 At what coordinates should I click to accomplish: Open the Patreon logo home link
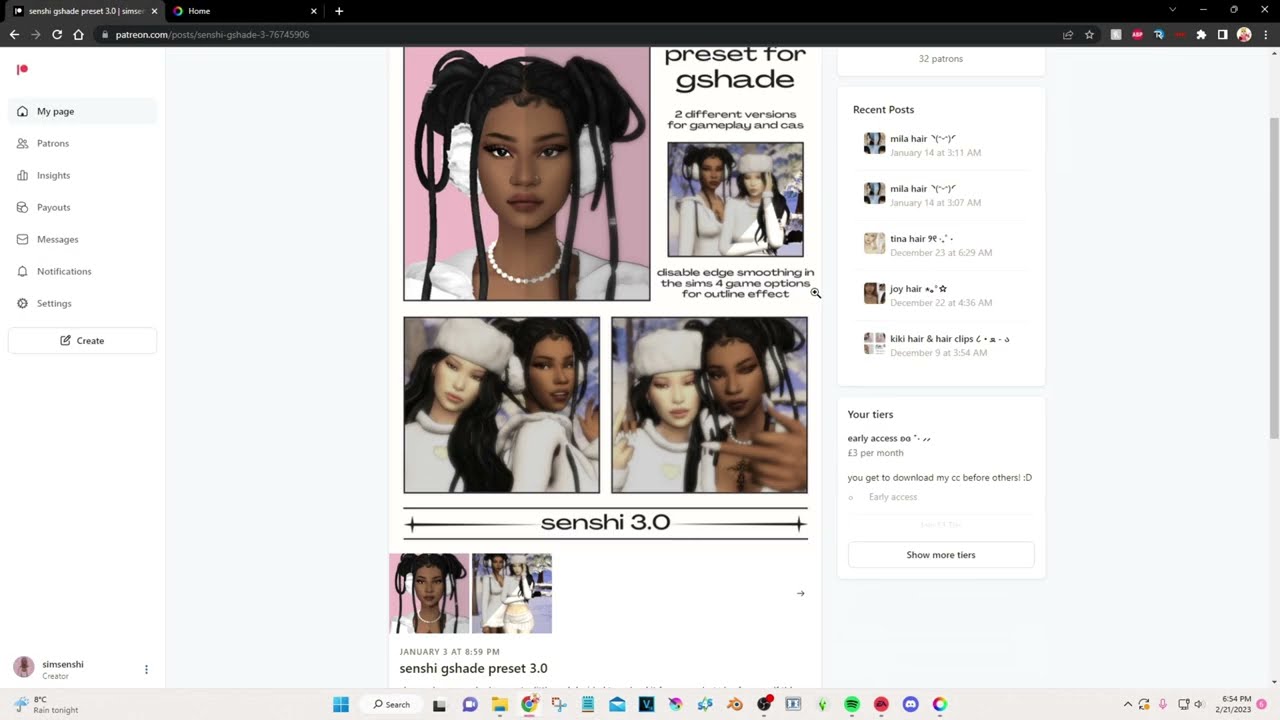click(x=22, y=69)
